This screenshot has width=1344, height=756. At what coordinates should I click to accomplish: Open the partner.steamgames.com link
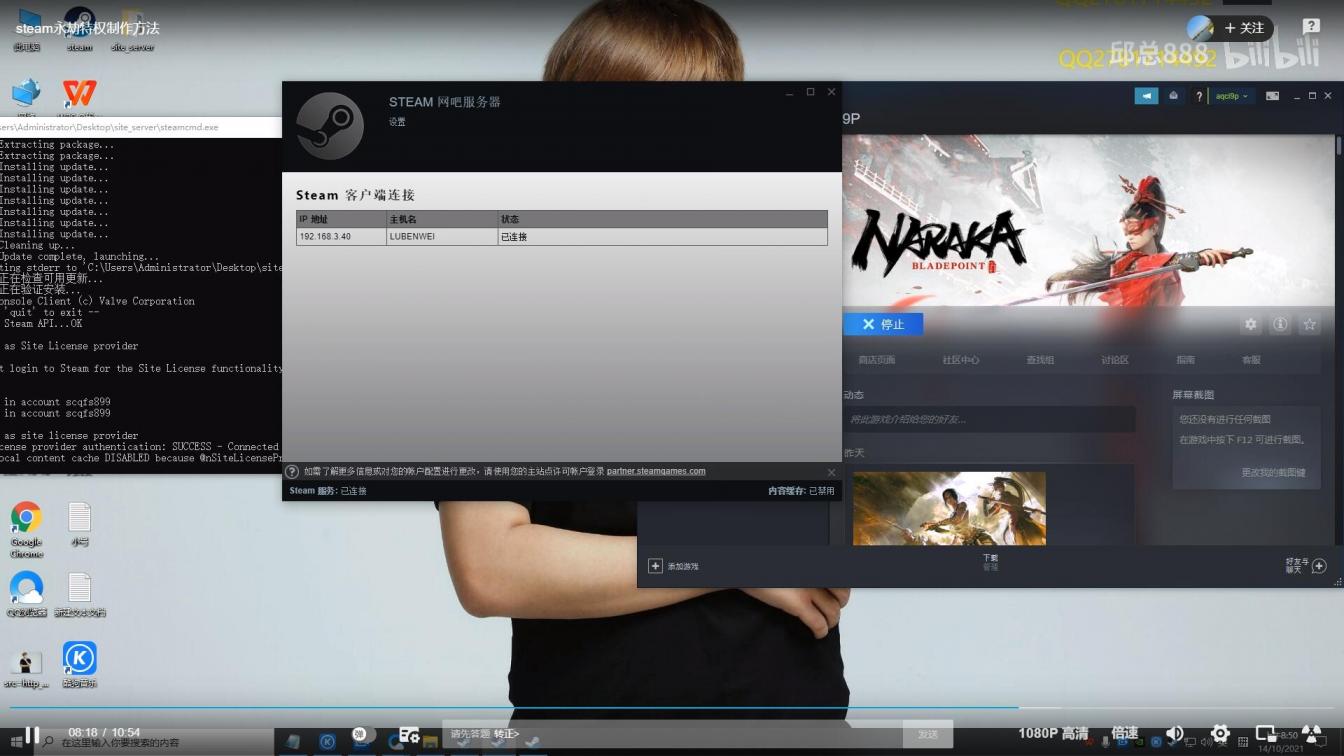[656, 471]
